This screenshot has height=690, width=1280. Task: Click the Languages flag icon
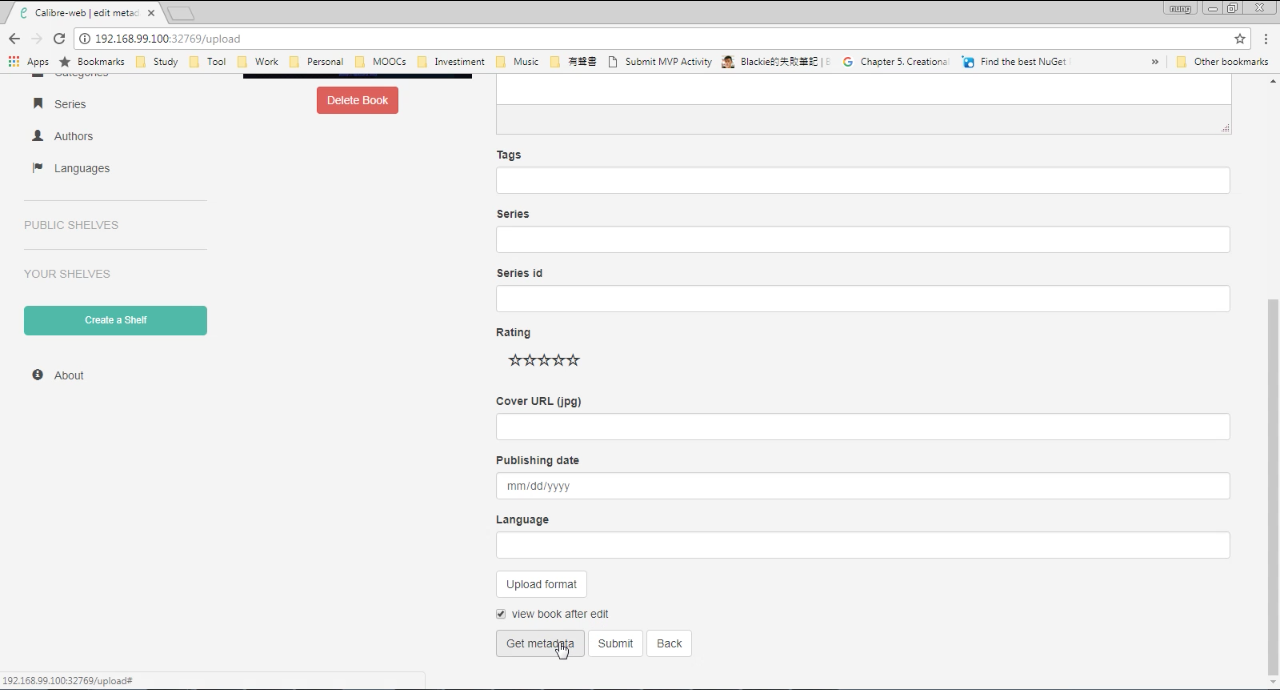pos(38,167)
